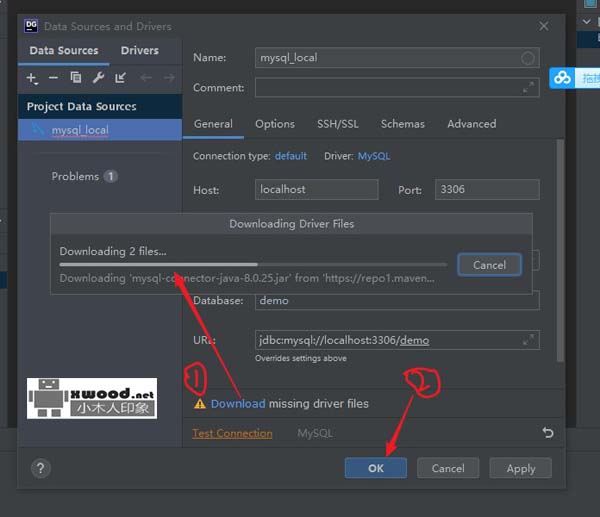Open the Connection type default dropdown link
The height and width of the screenshot is (517, 600).
click(x=291, y=156)
